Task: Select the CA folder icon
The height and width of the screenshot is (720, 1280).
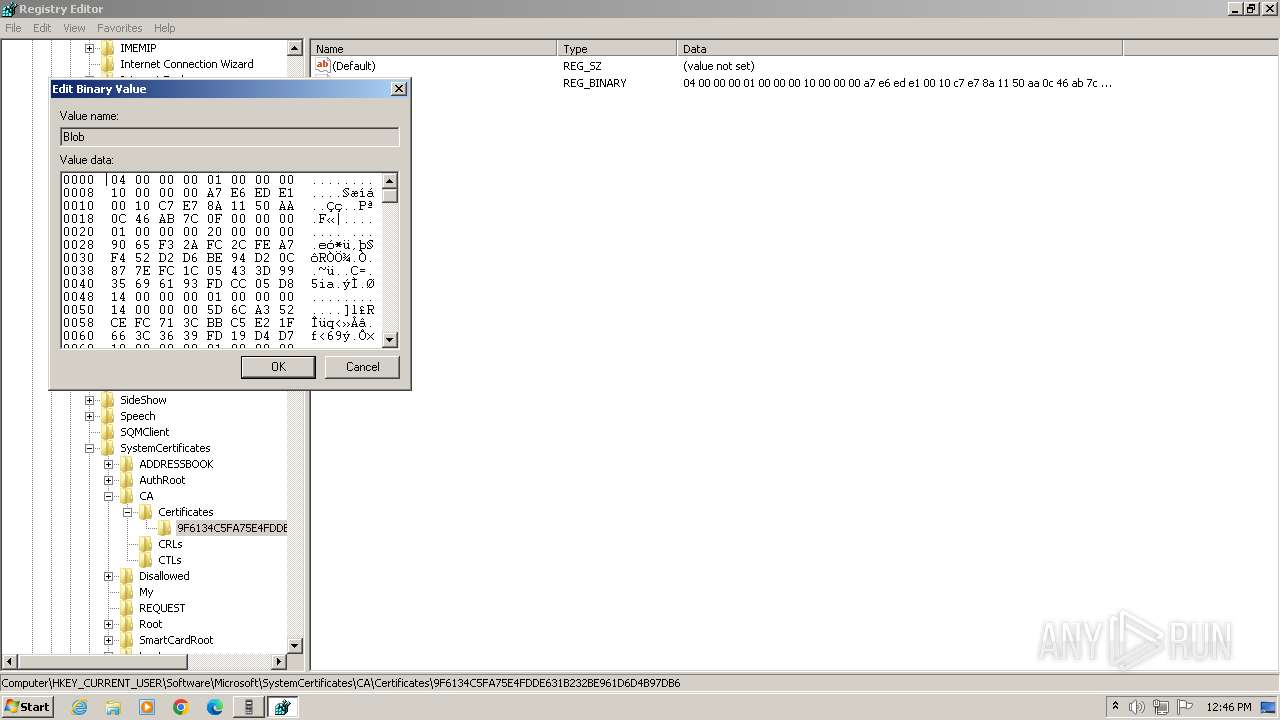Action: pos(127,496)
